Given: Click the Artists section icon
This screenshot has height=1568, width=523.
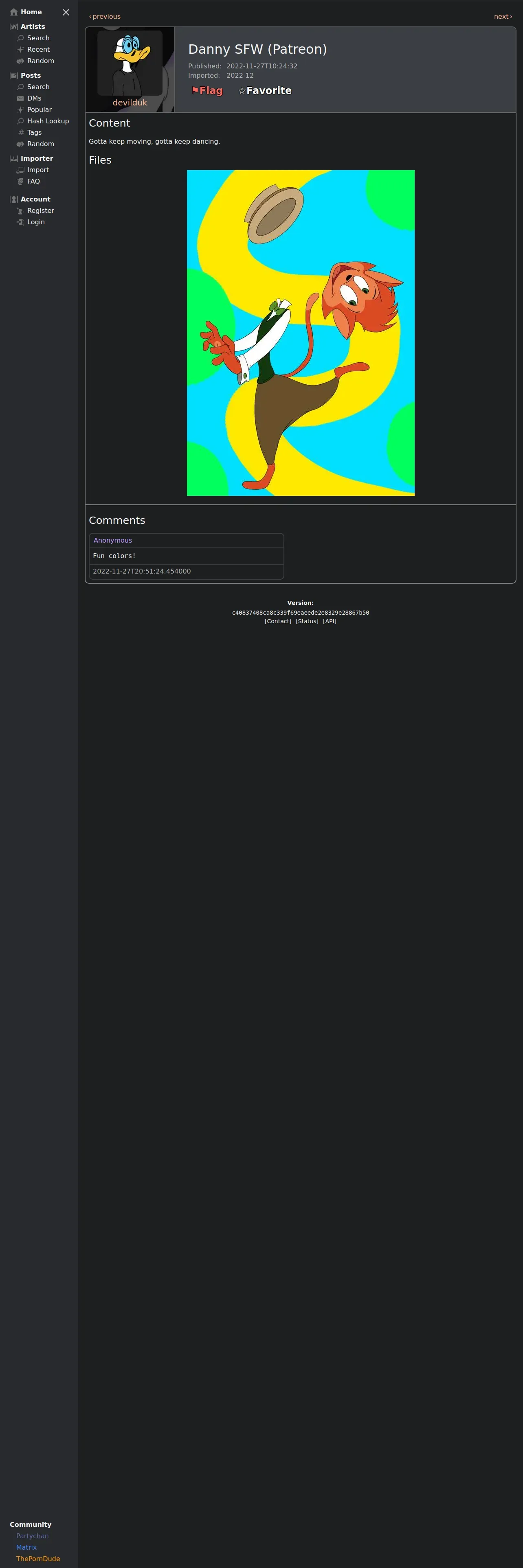Looking at the screenshot, I should [14, 27].
